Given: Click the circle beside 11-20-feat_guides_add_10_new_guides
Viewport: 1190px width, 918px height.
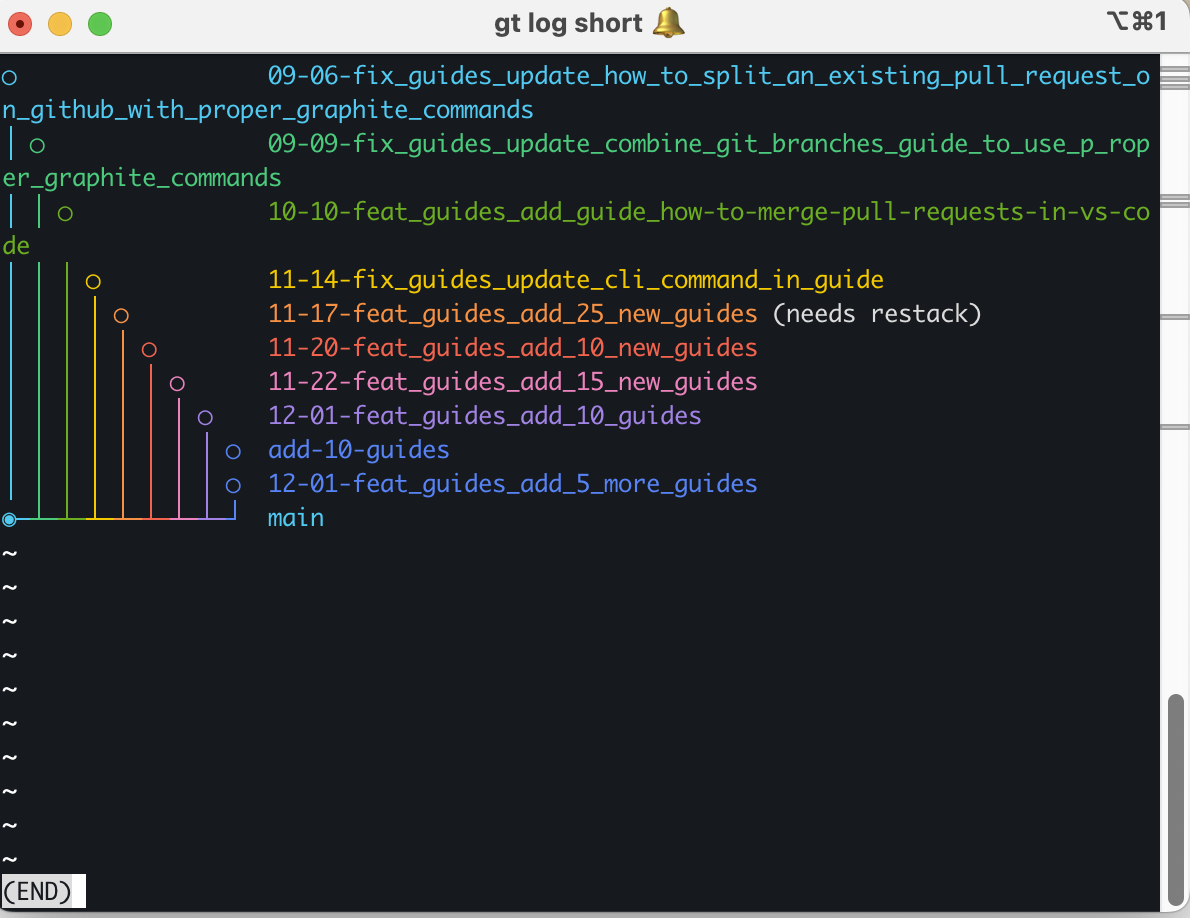Looking at the screenshot, I should point(149,348).
